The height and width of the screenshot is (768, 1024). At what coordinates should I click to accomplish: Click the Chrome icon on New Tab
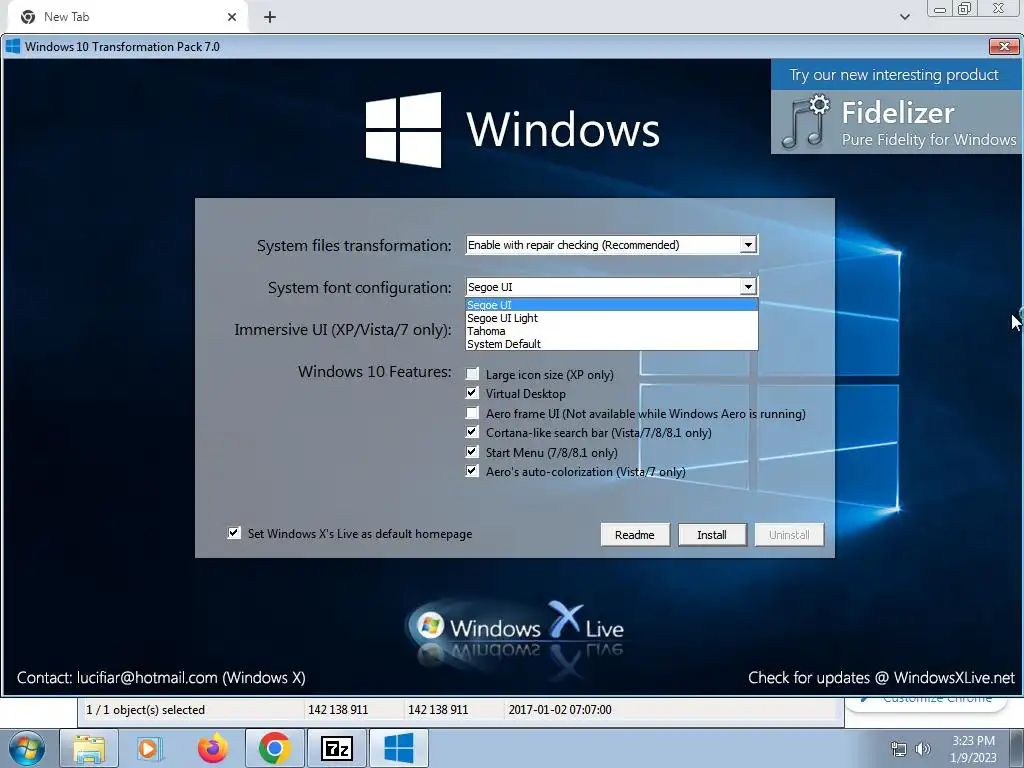pos(27,17)
